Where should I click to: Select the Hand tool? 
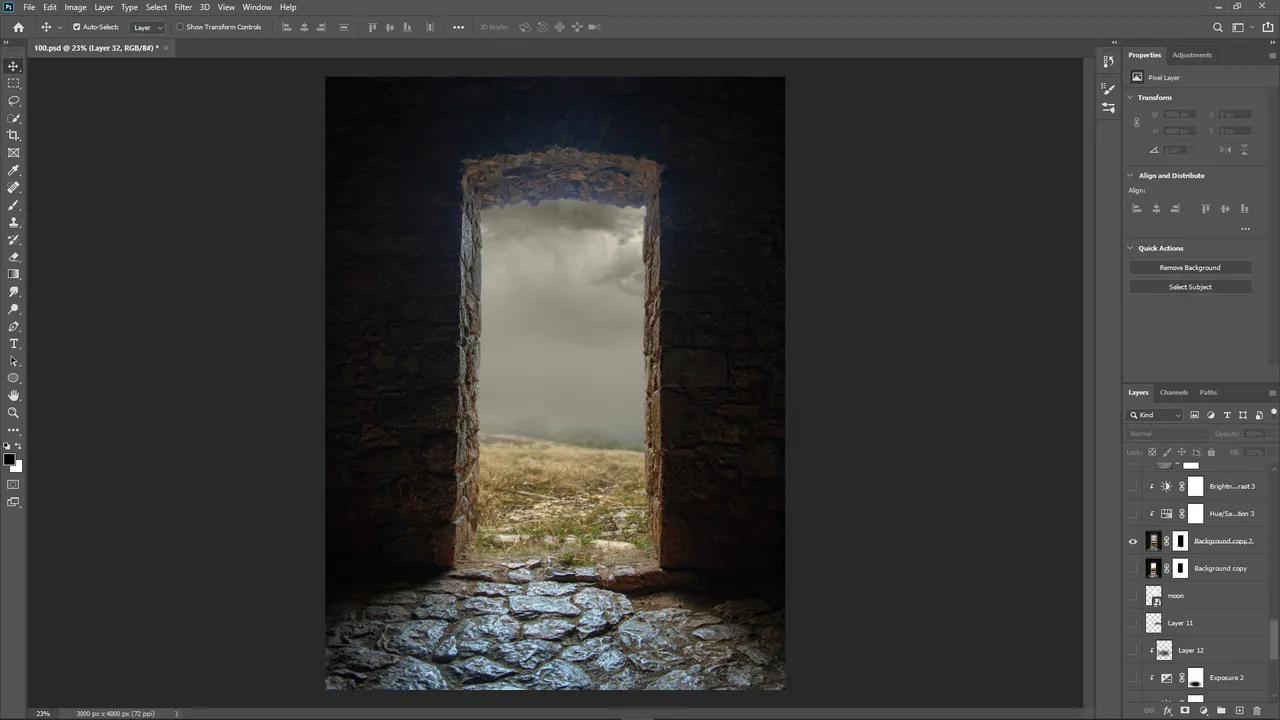[13, 395]
